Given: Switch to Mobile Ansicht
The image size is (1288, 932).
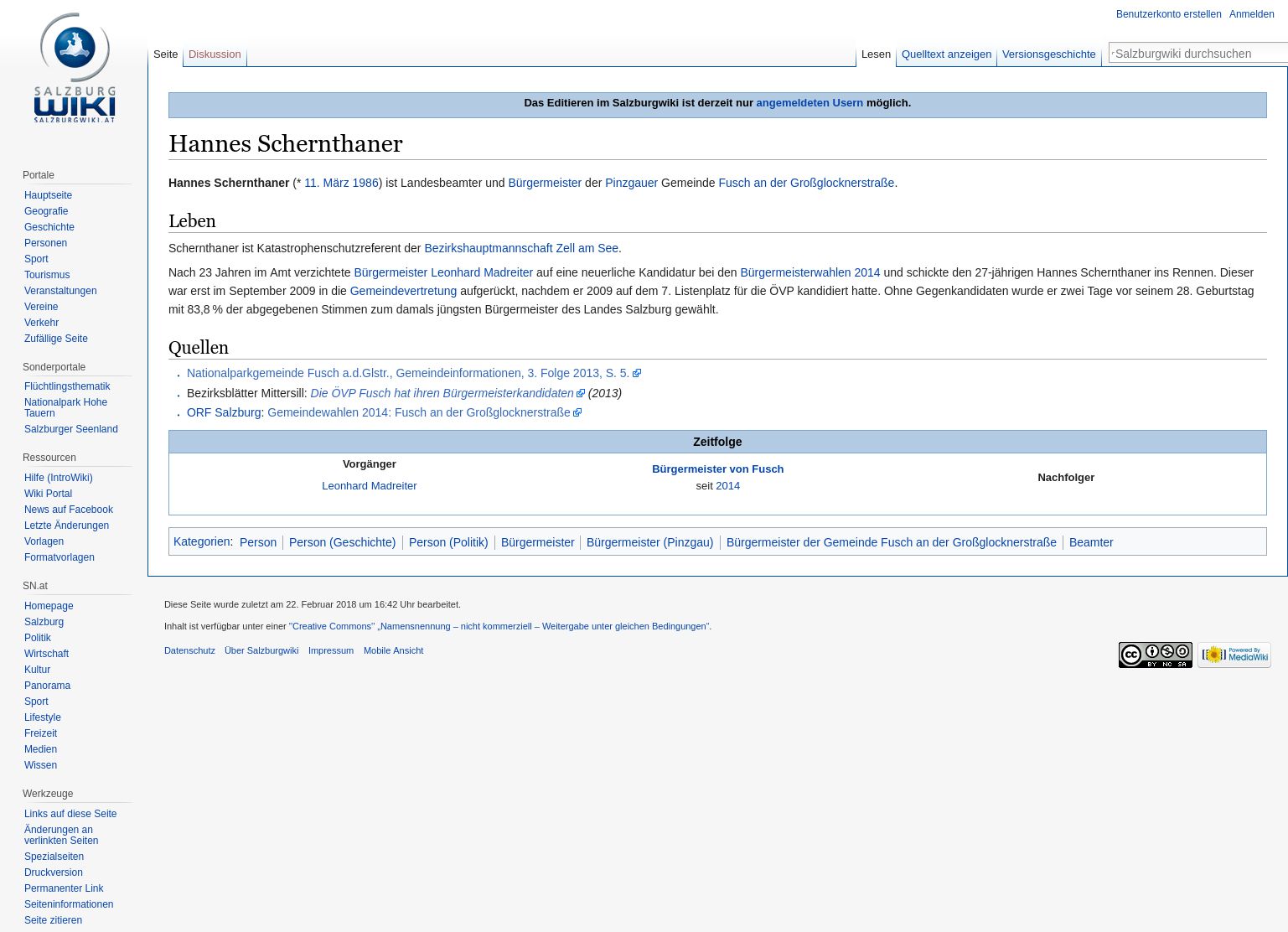Looking at the screenshot, I should 393,650.
